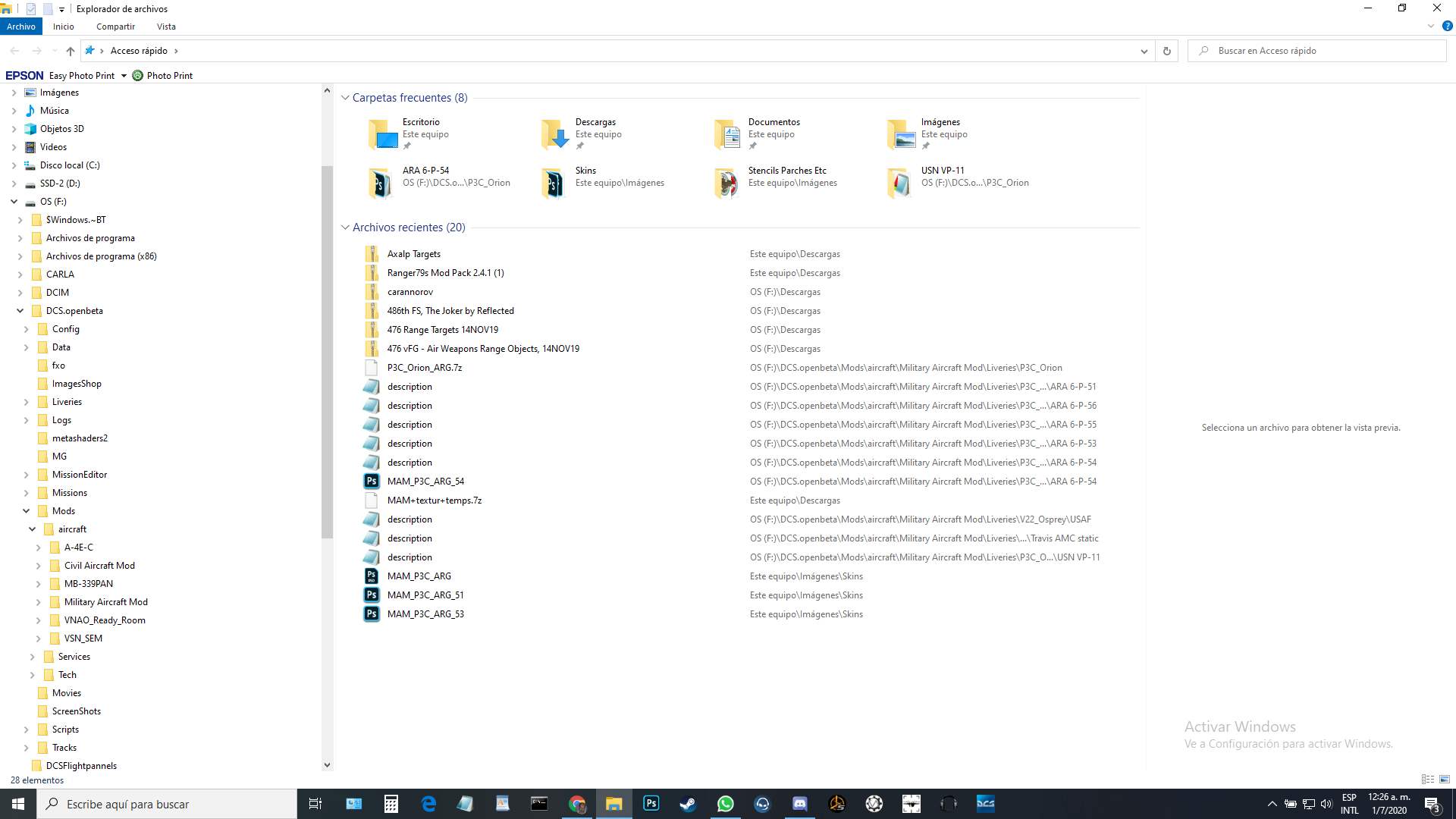Open the Vista ribbon tab

(166, 27)
